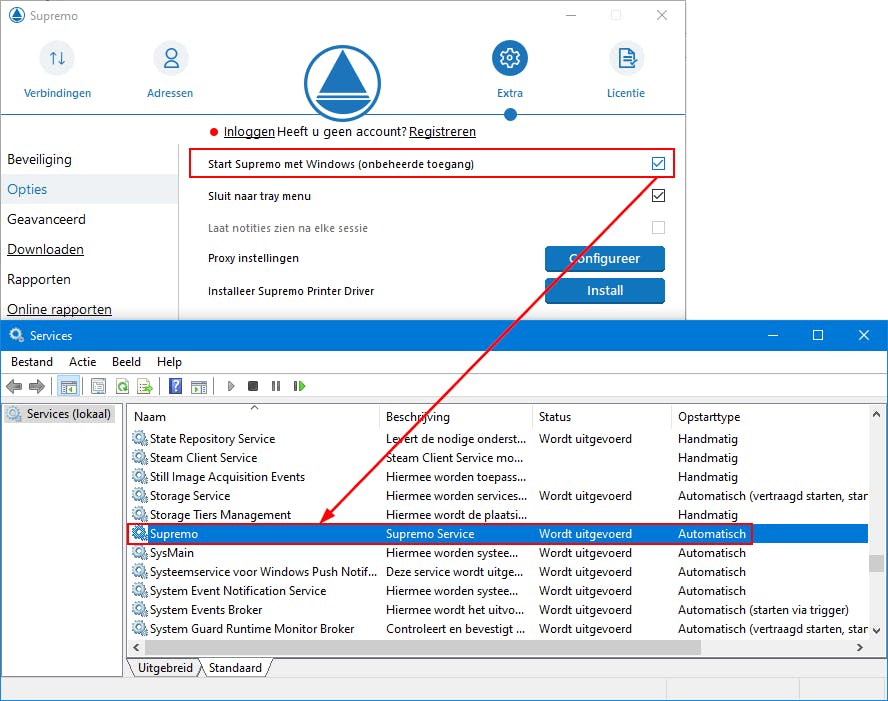Image resolution: width=888 pixels, height=701 pixels.
Task: Select the Storage Service row
Action: tap(190, 496)
